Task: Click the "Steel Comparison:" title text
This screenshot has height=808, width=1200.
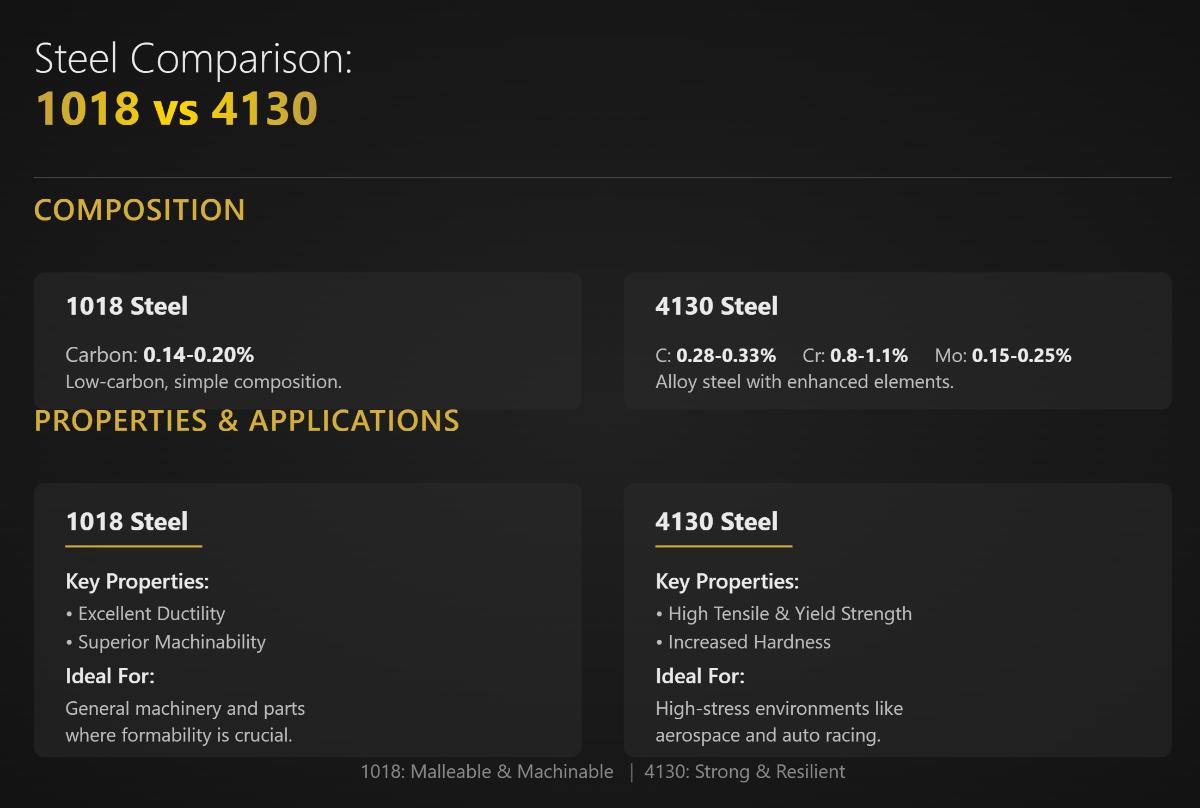Action: (x=193, y=59)
